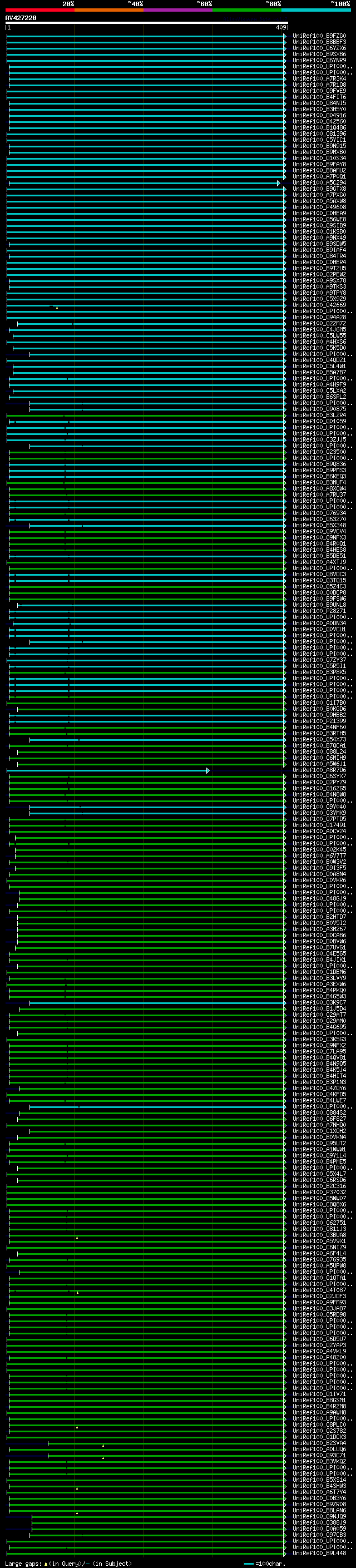Select hit label UniRef100_B9IAF4
This screenshot has height=1568, width=356.
pyautogui.click(x=319, y=250)
